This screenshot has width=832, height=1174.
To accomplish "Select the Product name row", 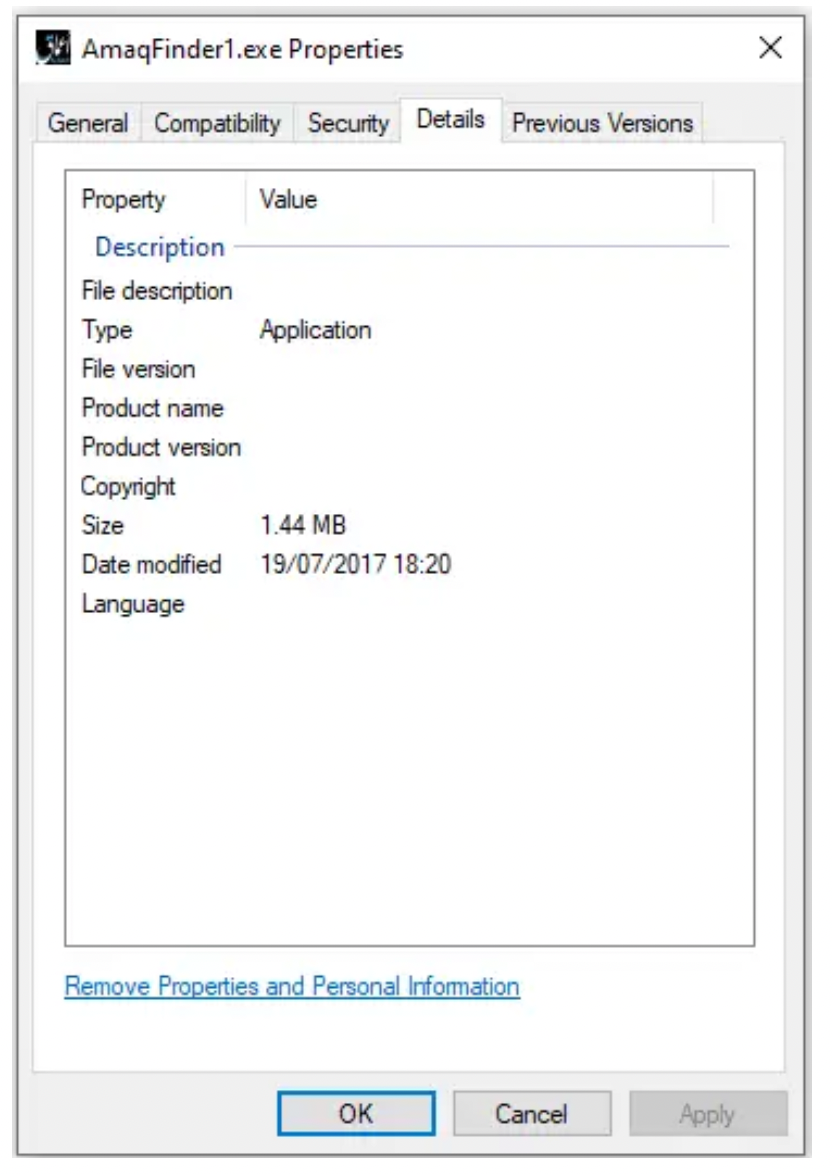I will pyautogui.click(x=408, y=408).
